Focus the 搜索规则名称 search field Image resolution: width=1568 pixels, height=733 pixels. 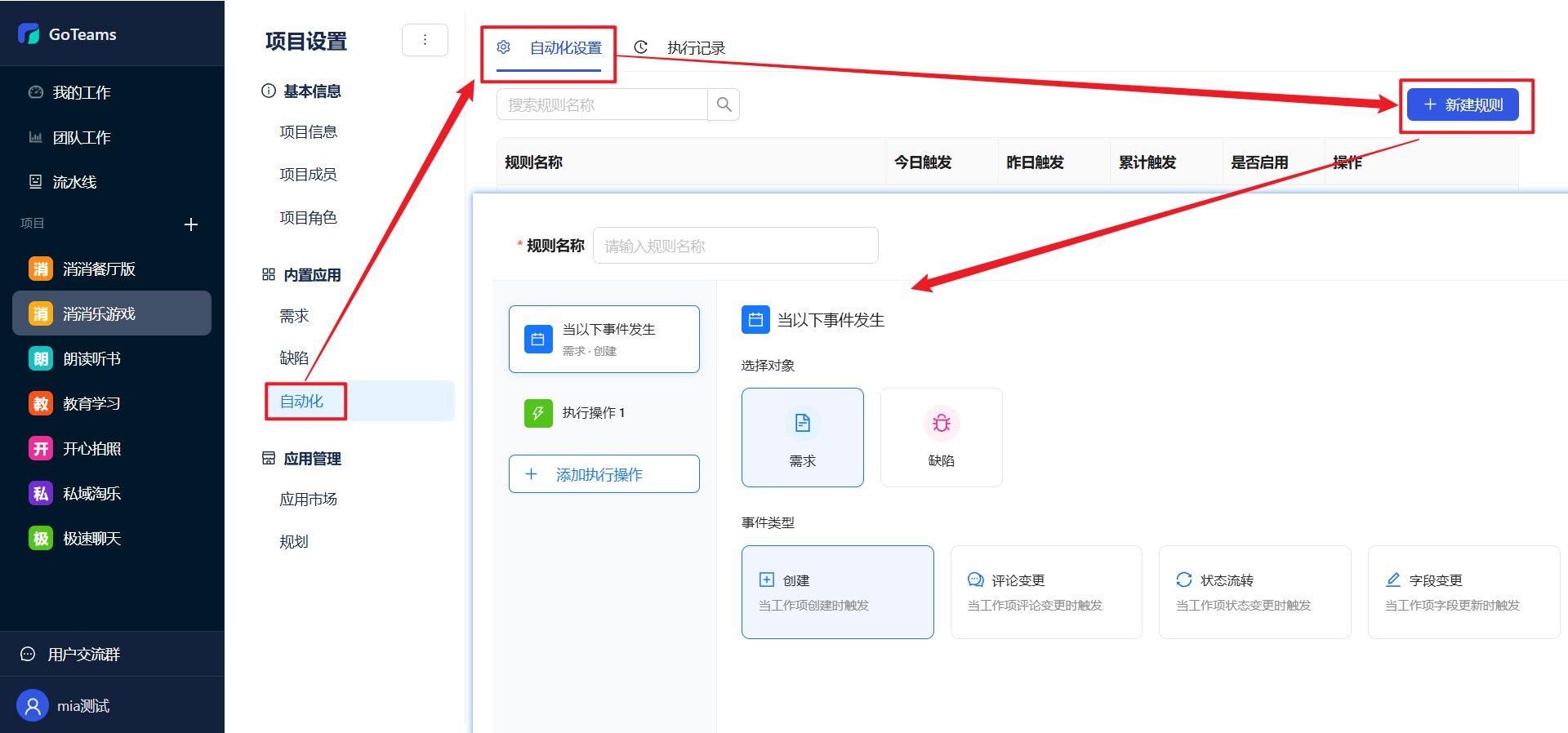tap(602, 104)
